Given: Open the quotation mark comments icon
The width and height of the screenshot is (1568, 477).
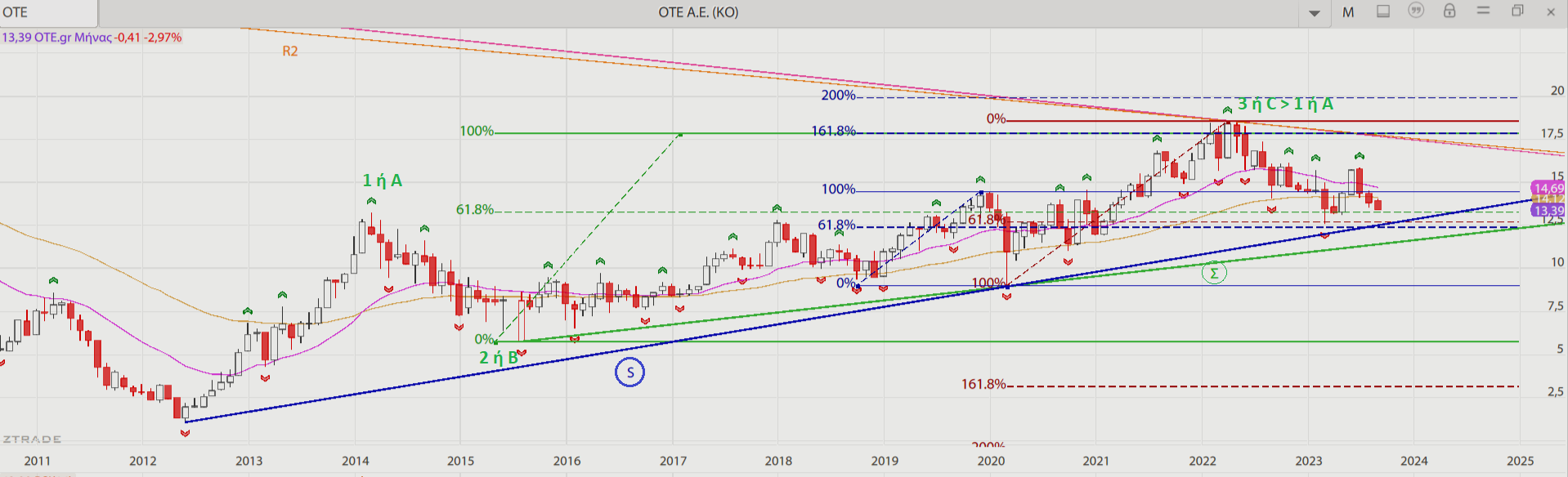Looking at the screenshot, I should click(x=1416, y=11).
